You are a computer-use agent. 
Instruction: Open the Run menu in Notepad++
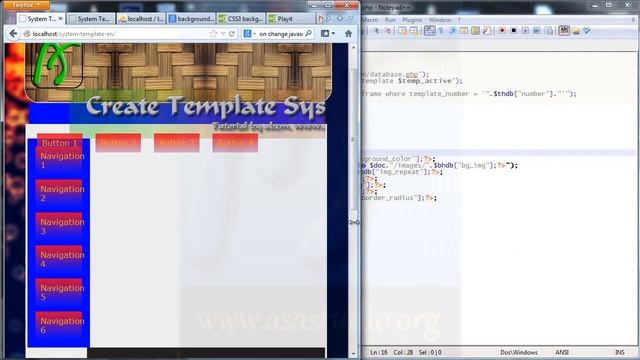coord(390,20)
